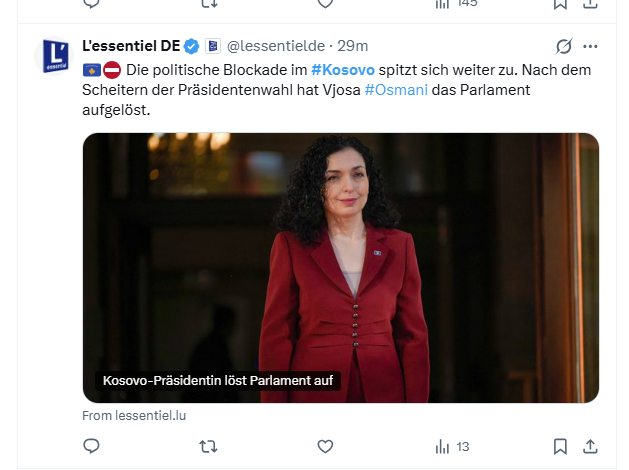
Task: Reply to the L'essentiel DE post
Action: pos(92,446)
